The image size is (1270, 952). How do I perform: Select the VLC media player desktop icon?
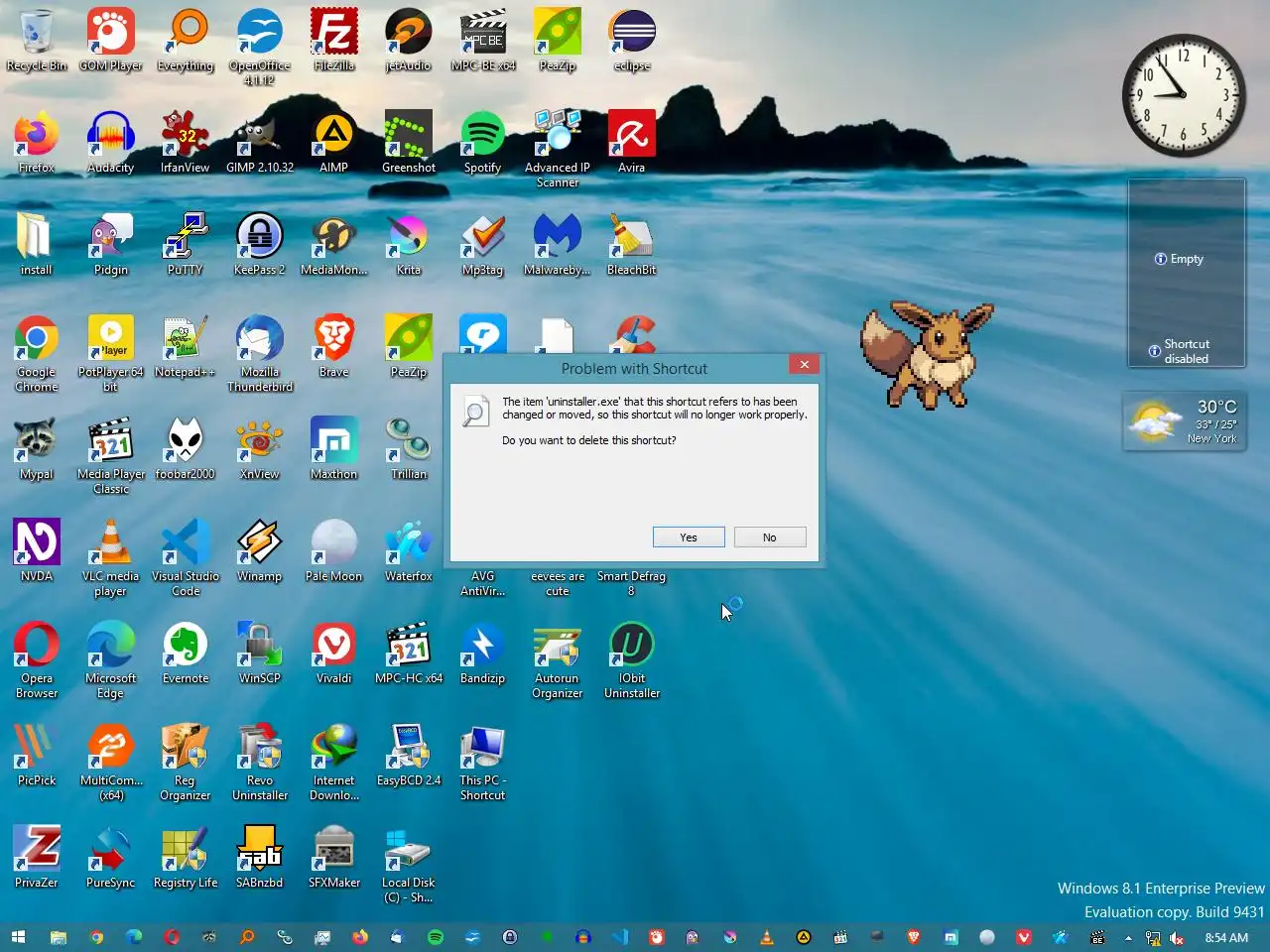(111, 557)
